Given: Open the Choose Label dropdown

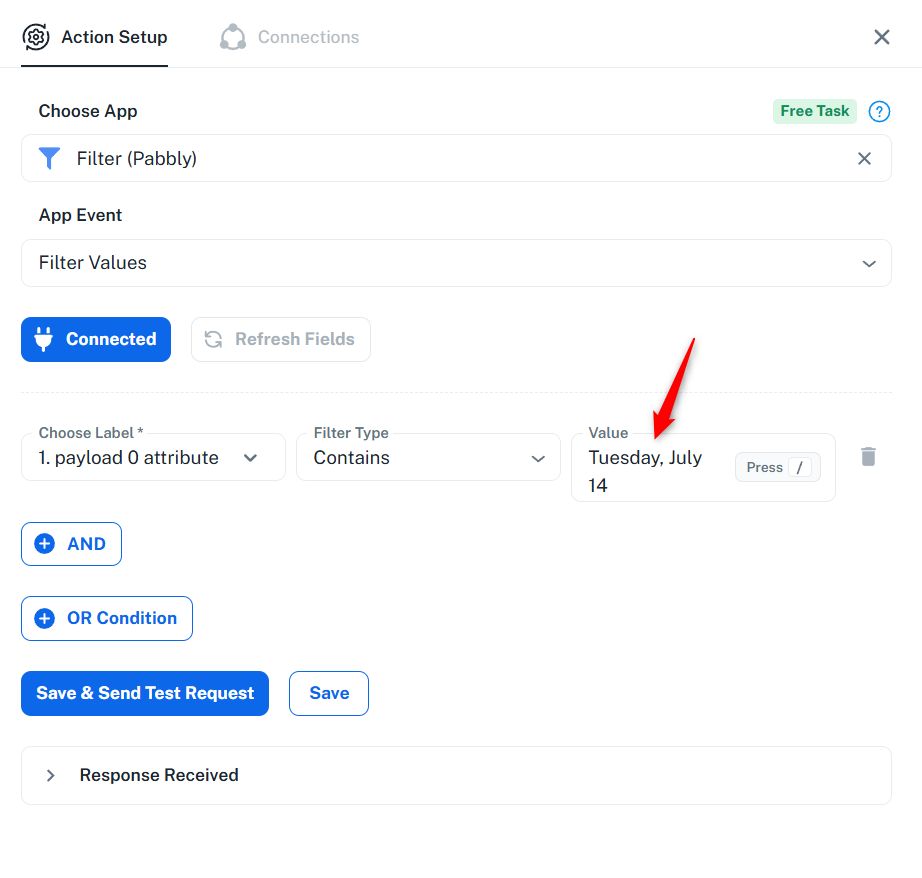Looking at the screenshot, I should point(153,458).
